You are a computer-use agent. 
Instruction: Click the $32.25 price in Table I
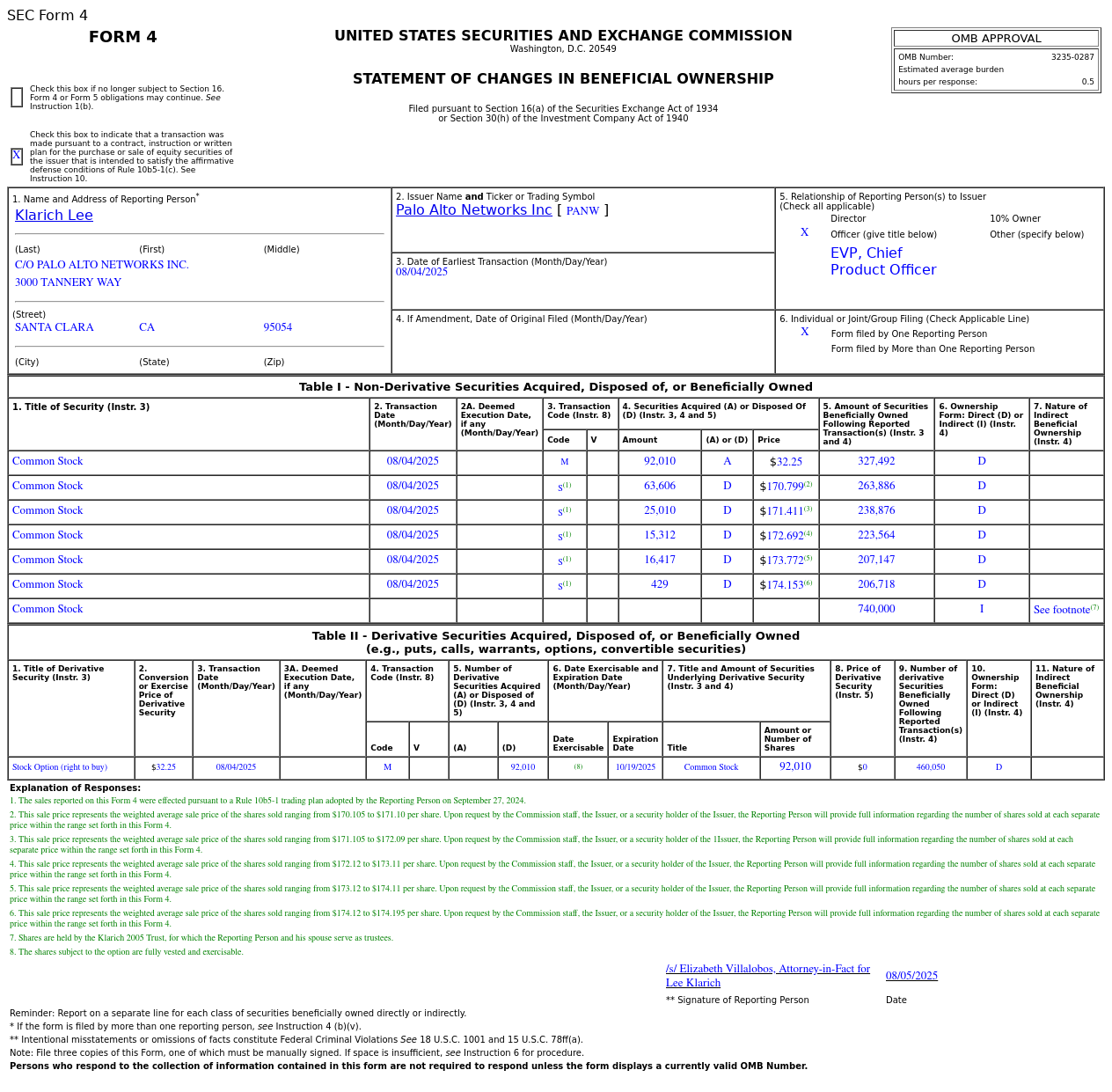point(786,461)
